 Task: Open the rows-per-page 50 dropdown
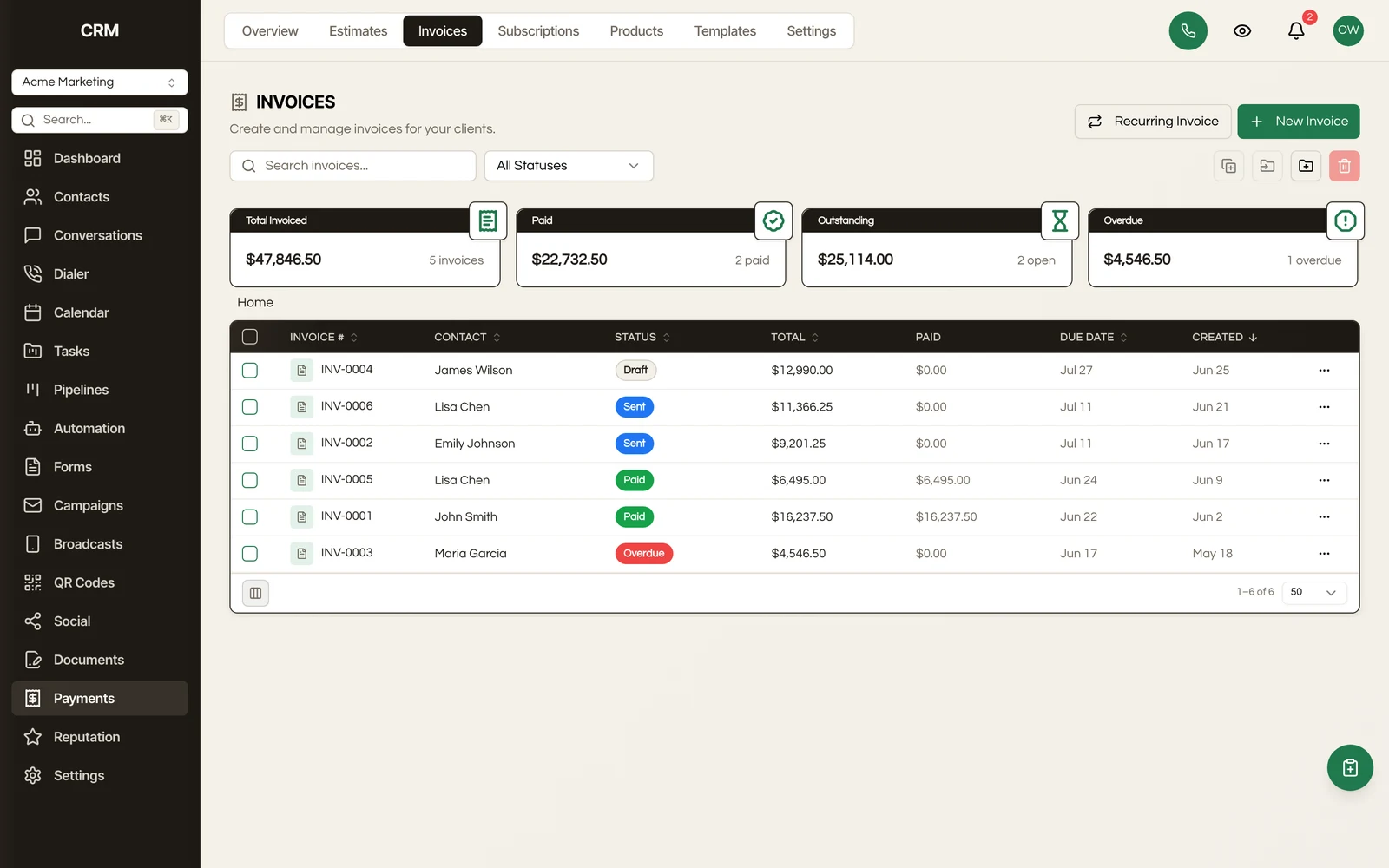1313,592
